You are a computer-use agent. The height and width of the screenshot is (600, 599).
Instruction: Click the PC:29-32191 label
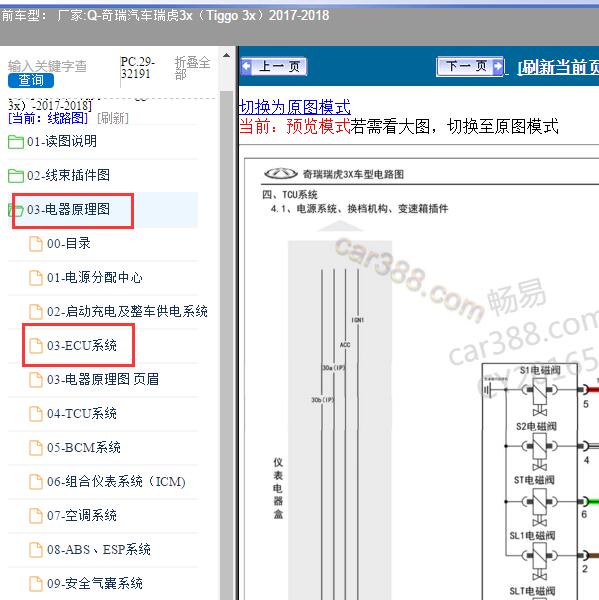[x=138, y=67]
